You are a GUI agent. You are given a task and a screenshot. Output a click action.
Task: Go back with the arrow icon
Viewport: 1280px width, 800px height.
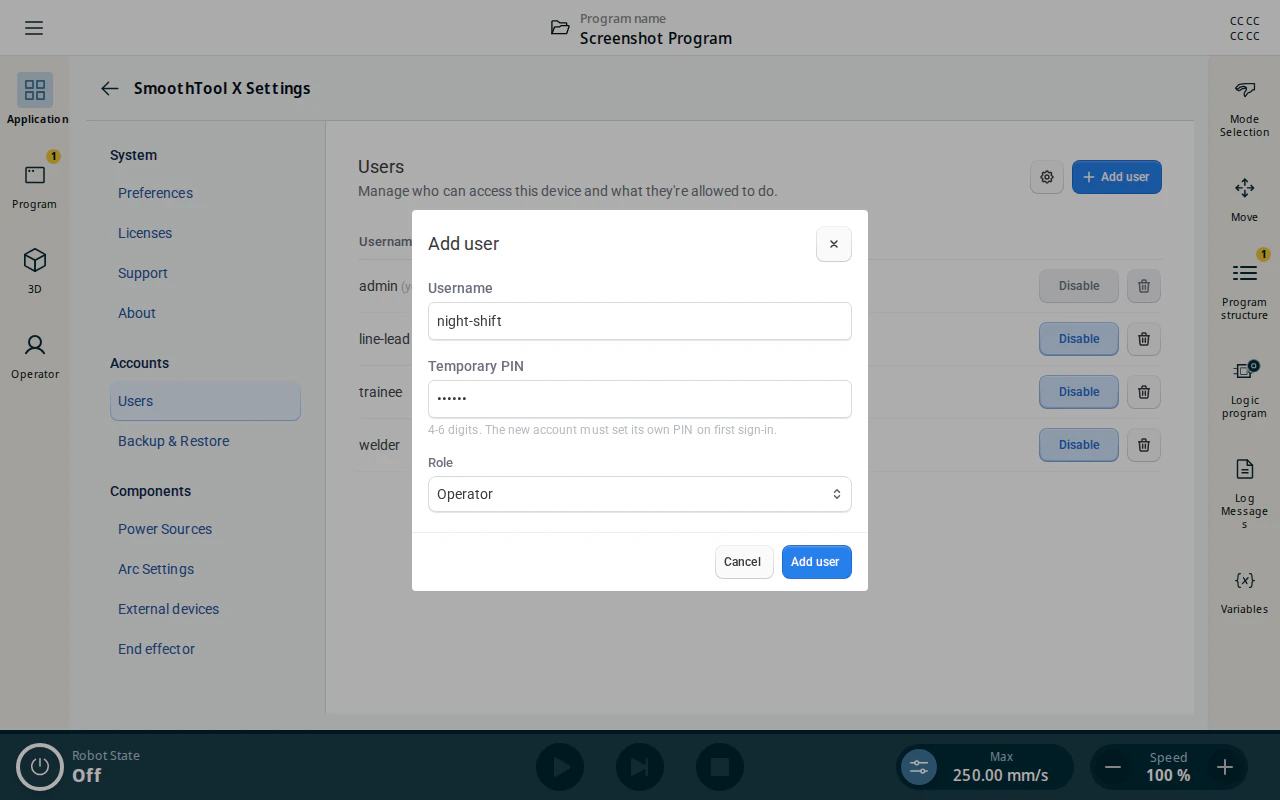110,88
